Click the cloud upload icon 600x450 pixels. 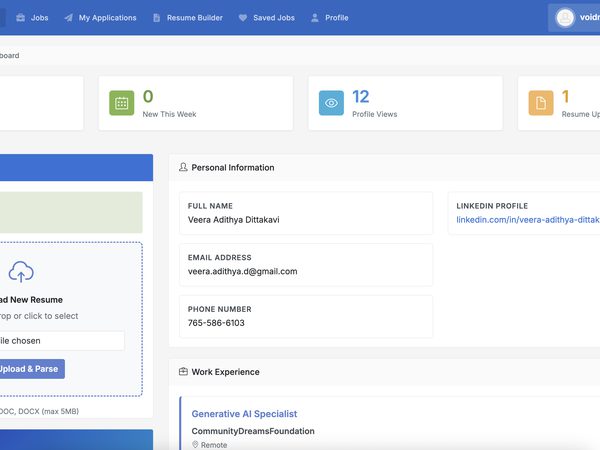click(x=21, y=272)
